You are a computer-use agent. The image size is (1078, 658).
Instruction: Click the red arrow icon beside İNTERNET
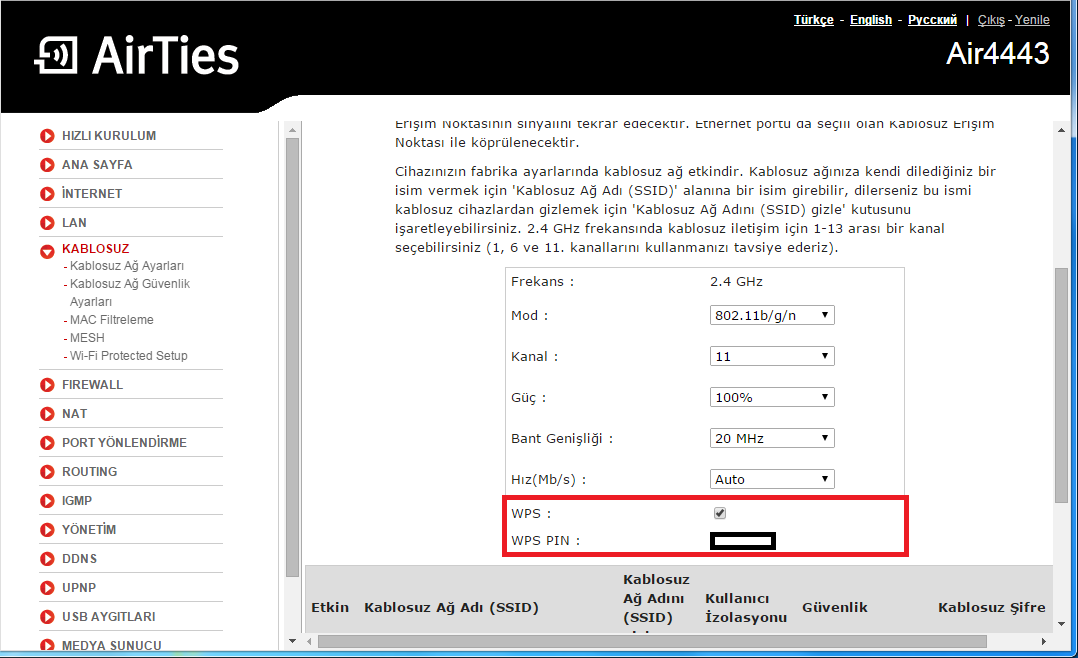(47, 194)
